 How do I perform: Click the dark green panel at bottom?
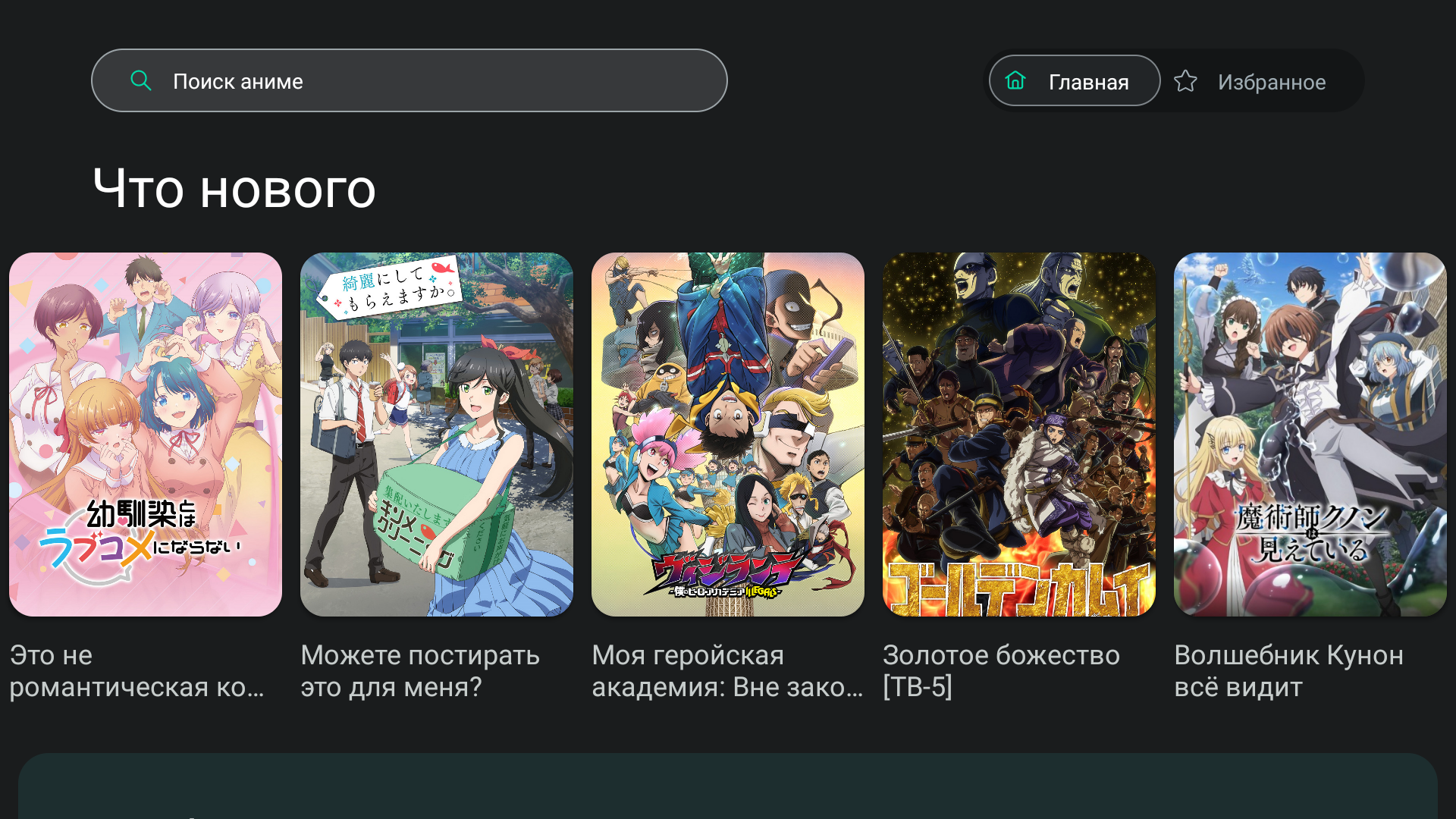click(x=728, y=786)
